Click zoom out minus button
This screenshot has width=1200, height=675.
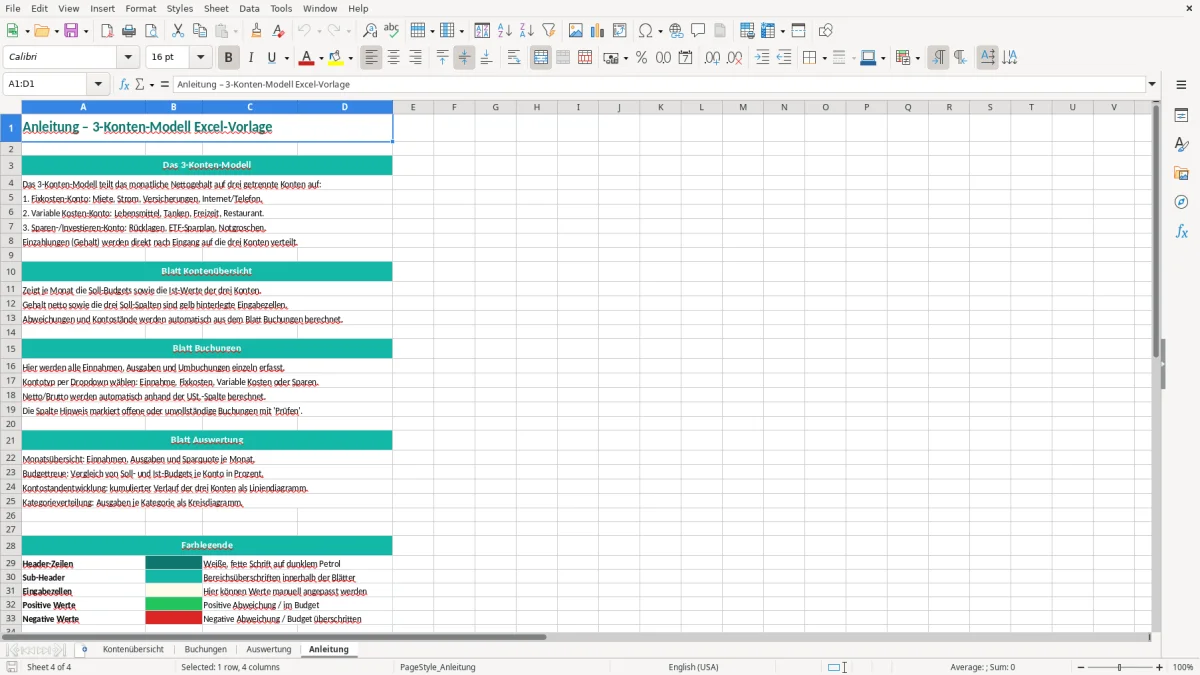click(x=1081, y=667)
